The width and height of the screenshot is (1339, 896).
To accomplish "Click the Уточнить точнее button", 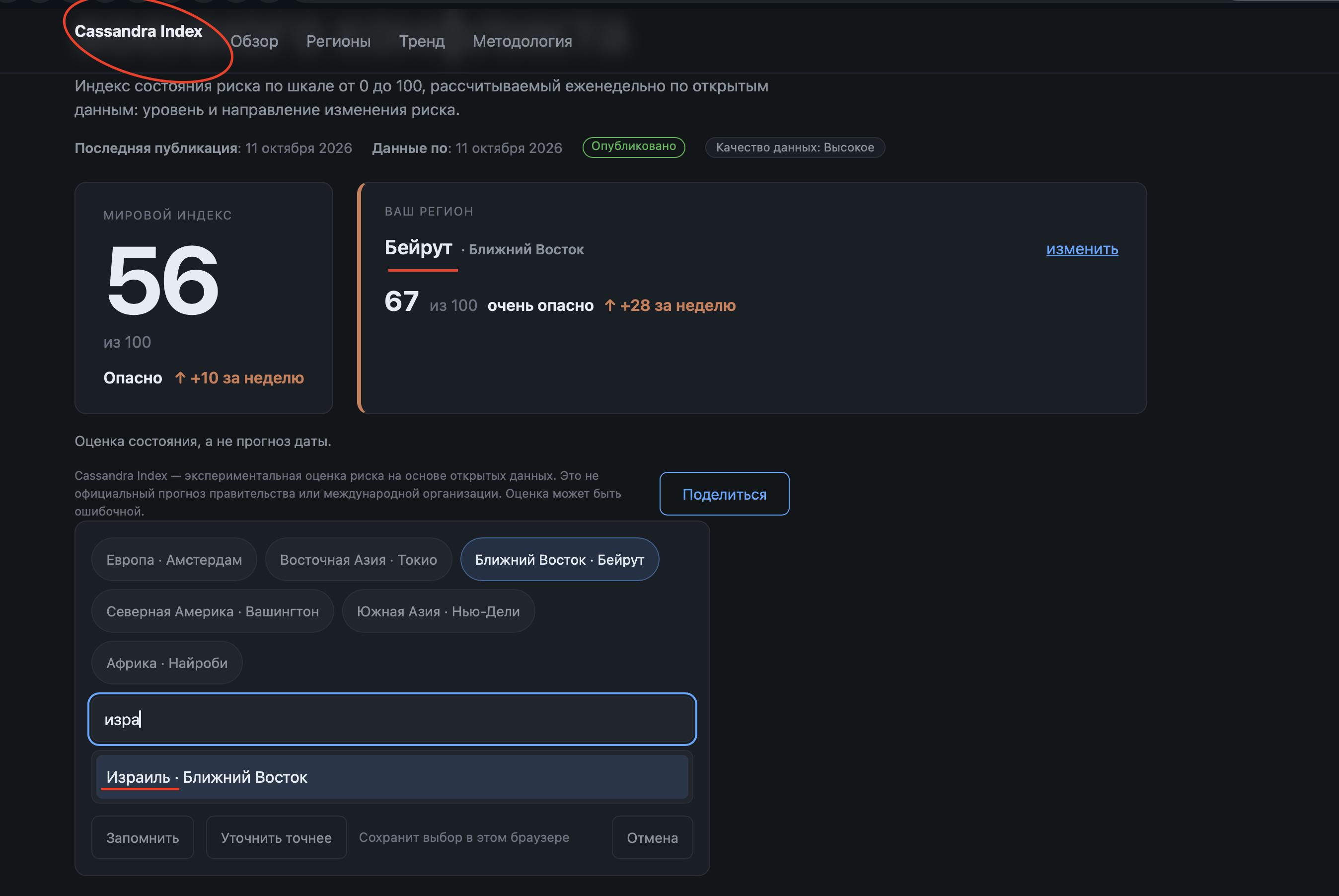I will (x=277, y=837).
